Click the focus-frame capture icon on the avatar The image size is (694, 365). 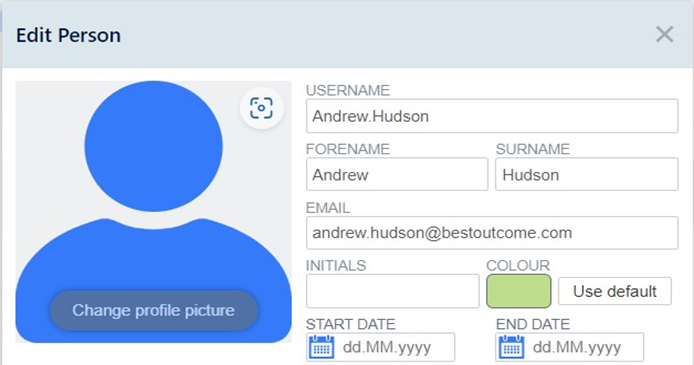(x=262, y=108)
